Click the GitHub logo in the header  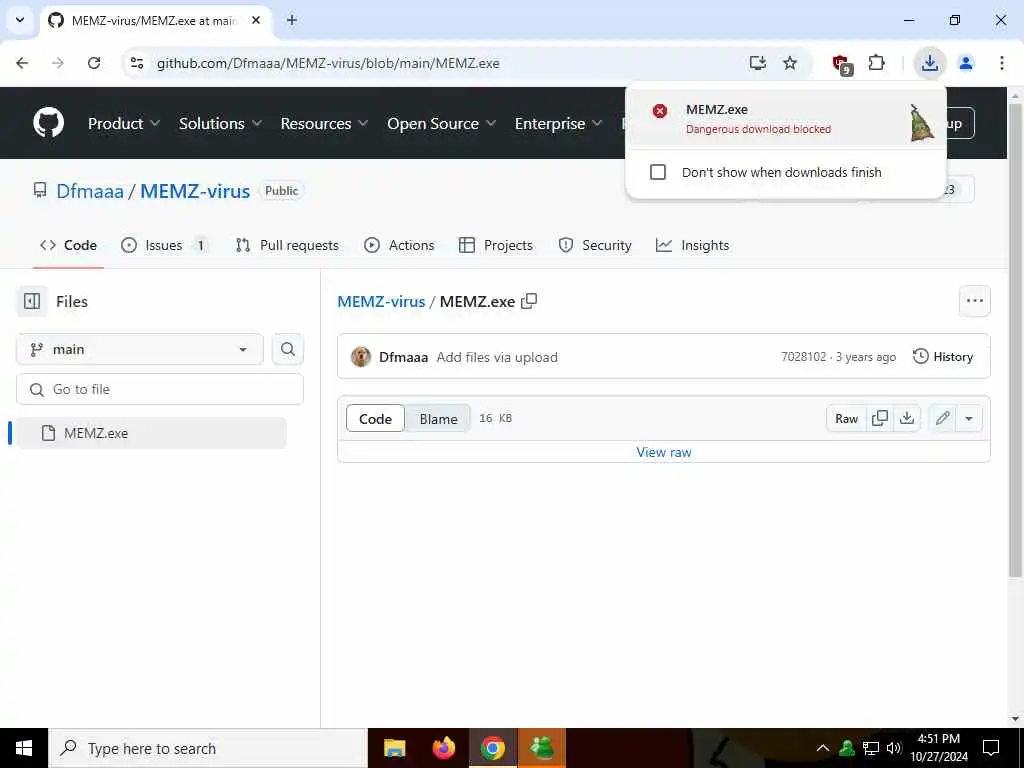click(x=48, y=123)
